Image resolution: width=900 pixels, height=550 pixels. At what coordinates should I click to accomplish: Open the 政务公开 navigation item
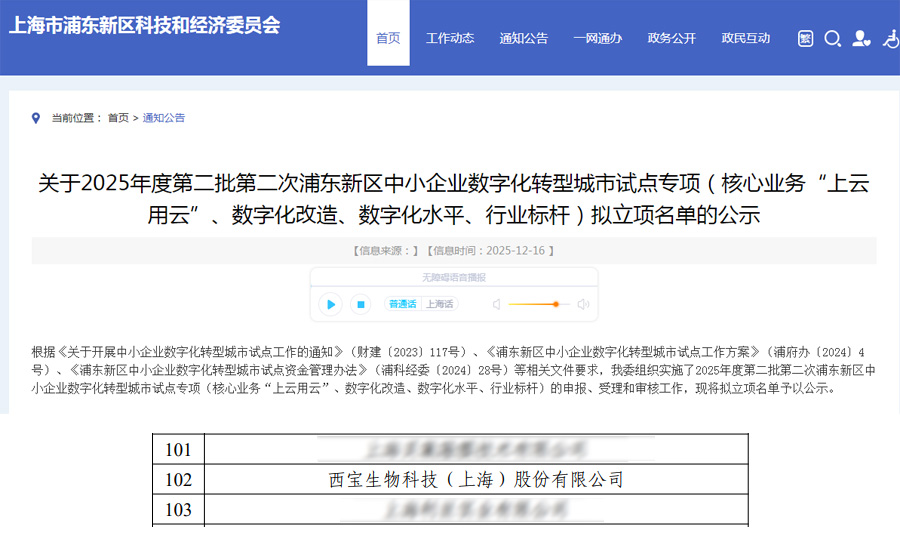[672, 38]
